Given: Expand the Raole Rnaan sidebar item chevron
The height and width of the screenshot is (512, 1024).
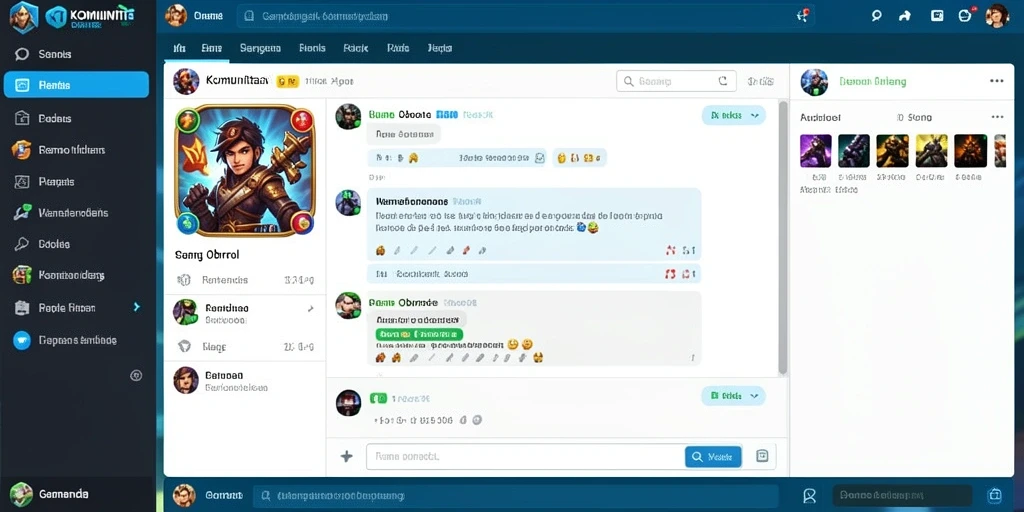Looking at the screenshot, I should pyautogui.click(x=136, y=306).
